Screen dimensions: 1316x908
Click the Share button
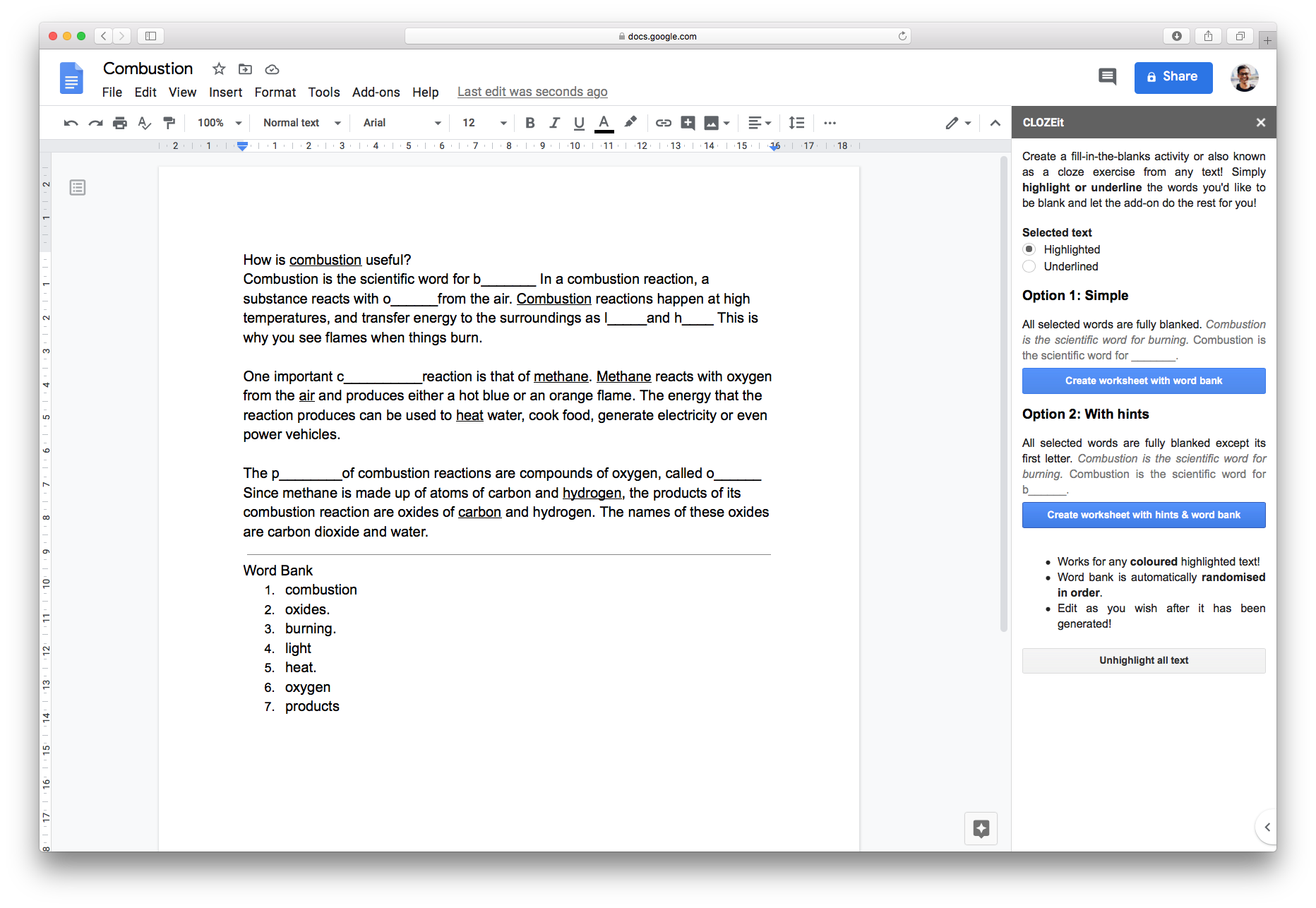pyautogui.click(x=1173, y=78)
